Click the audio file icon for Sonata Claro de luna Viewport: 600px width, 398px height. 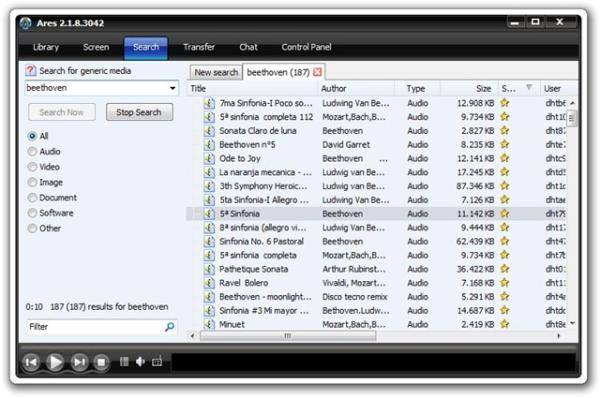click(209, 131)
